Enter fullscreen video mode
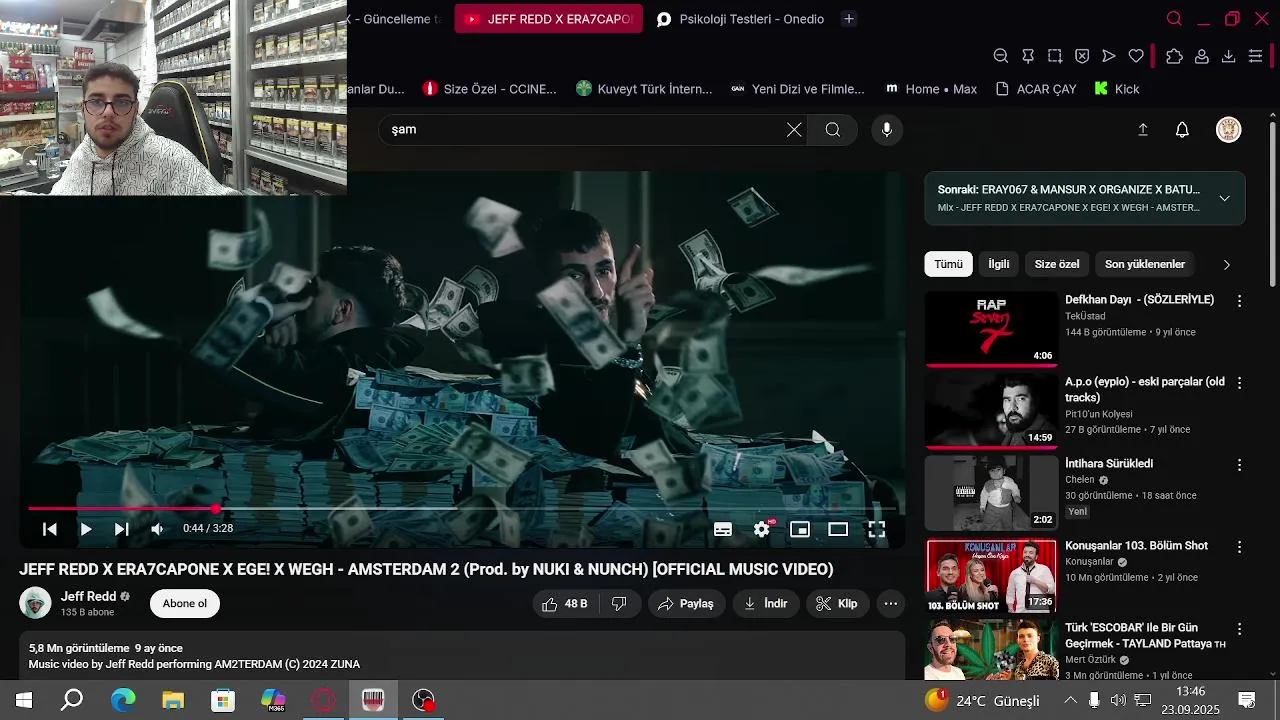Viewport: 1280px width, 720px height. [876, 529]
